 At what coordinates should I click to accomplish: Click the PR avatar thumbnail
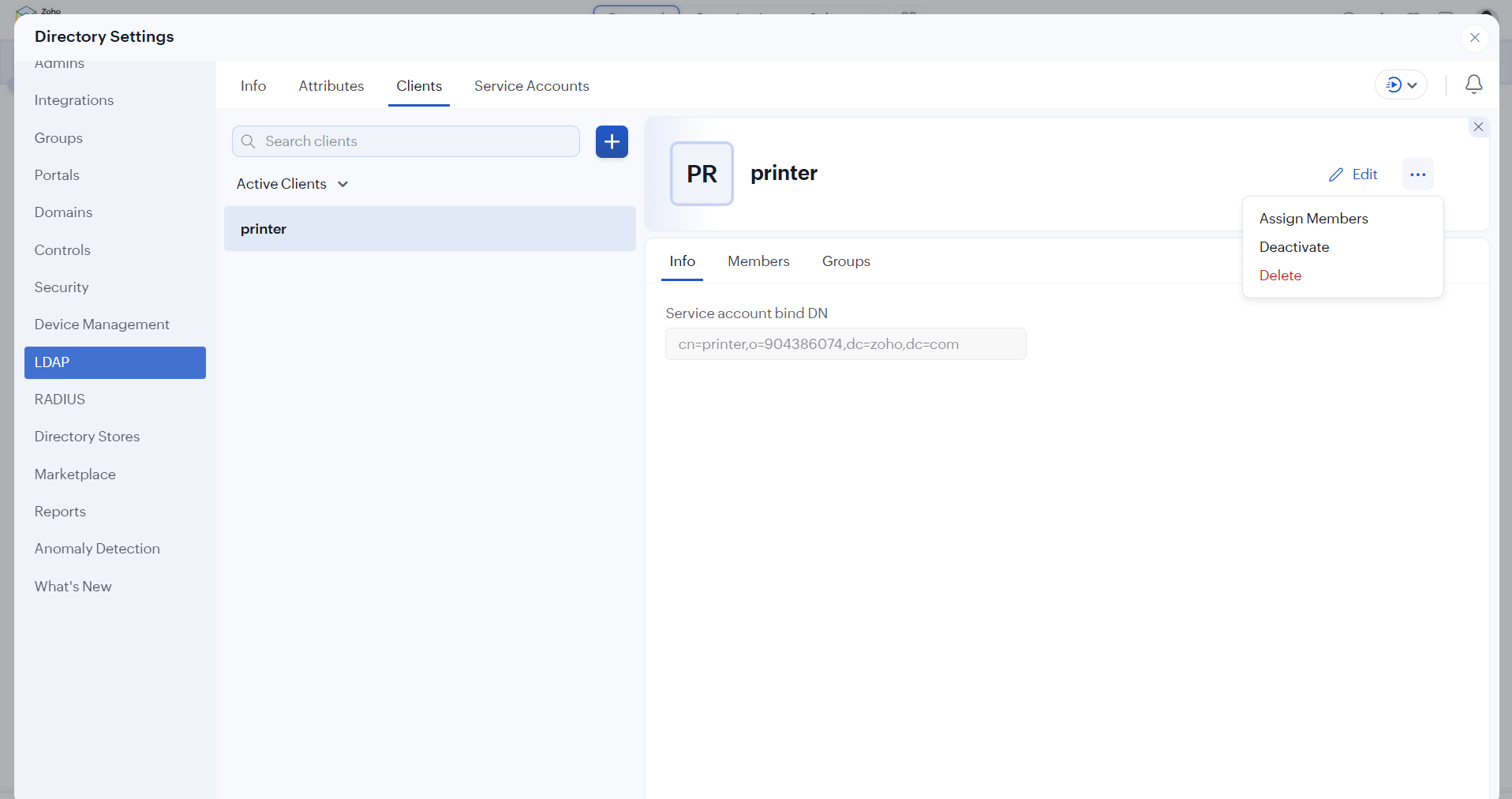click(x=702, y=174)
